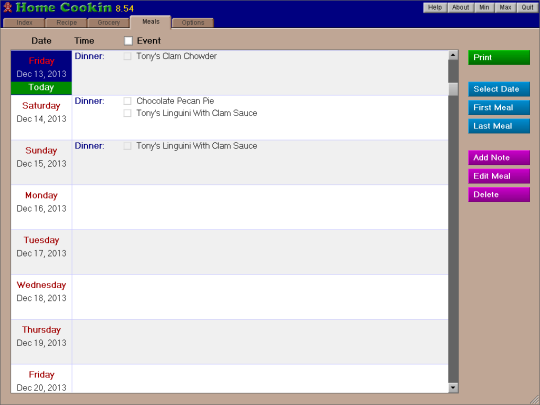The image size is (540, 405).
Task: Quit the application
Action: (x=527, y=8)
